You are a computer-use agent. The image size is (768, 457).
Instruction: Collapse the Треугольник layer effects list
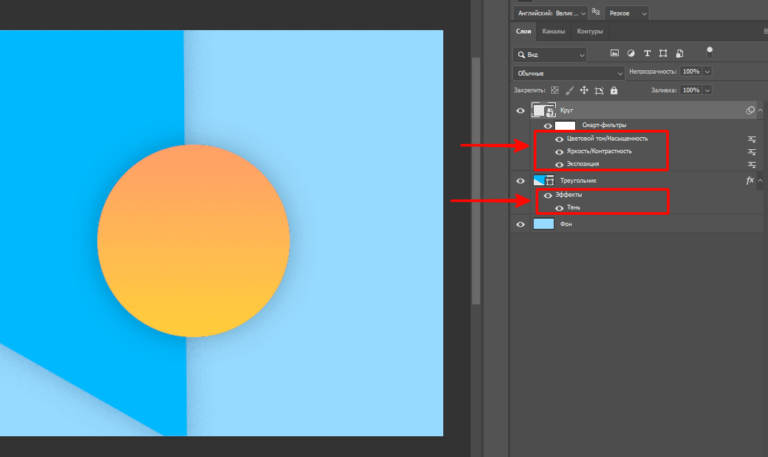pyautogui.click(x=762, y=180)
